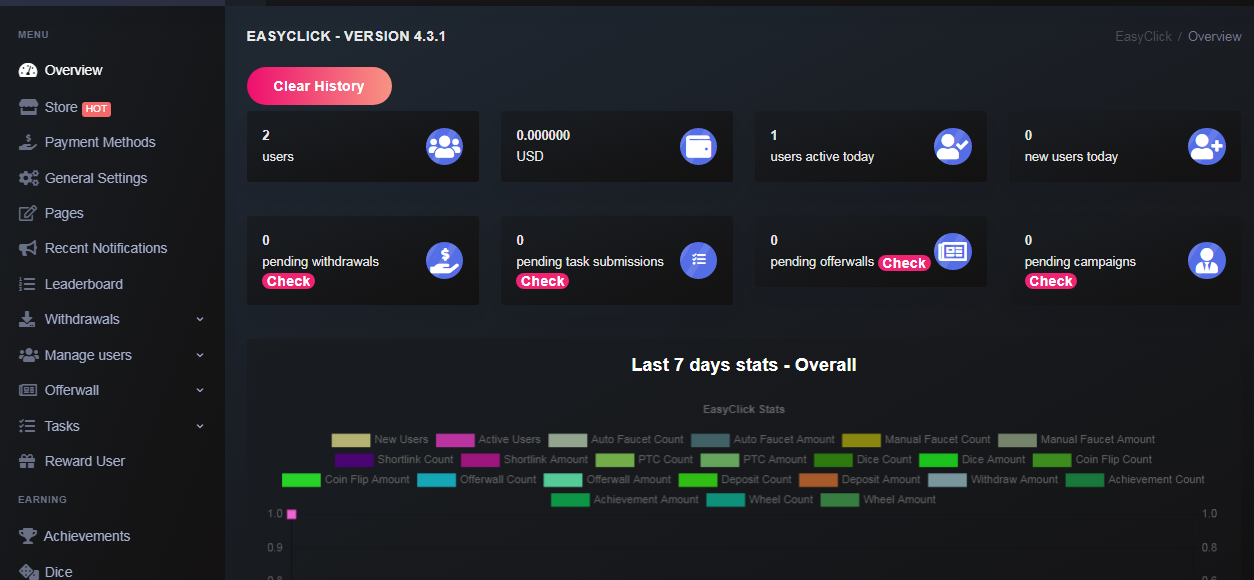Screen dimensions: 1254x580
Task: Click the Tasks checklist icon in sidebar
Action: point(28,426)
